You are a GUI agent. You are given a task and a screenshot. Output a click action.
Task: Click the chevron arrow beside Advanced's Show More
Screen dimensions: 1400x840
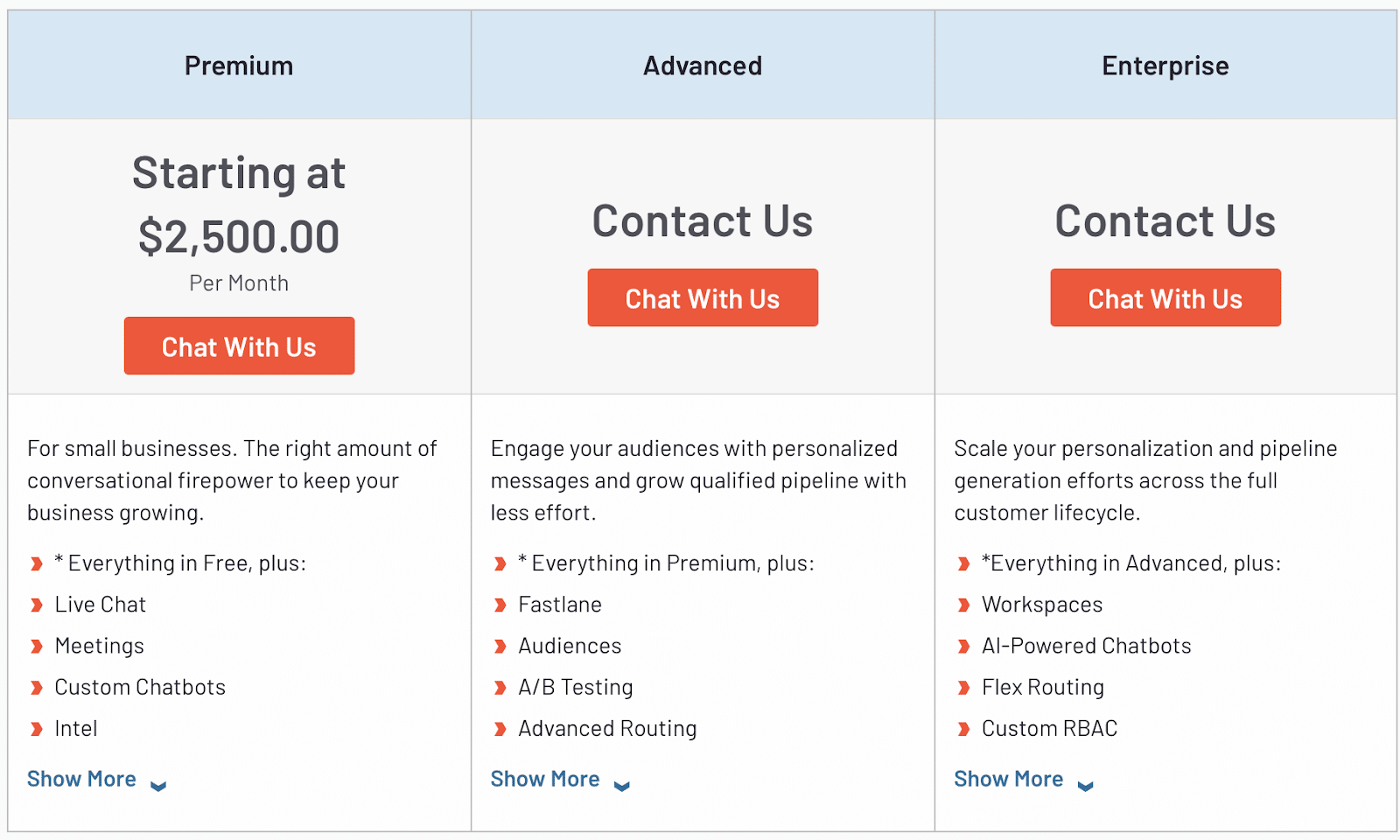click(622, 786)
